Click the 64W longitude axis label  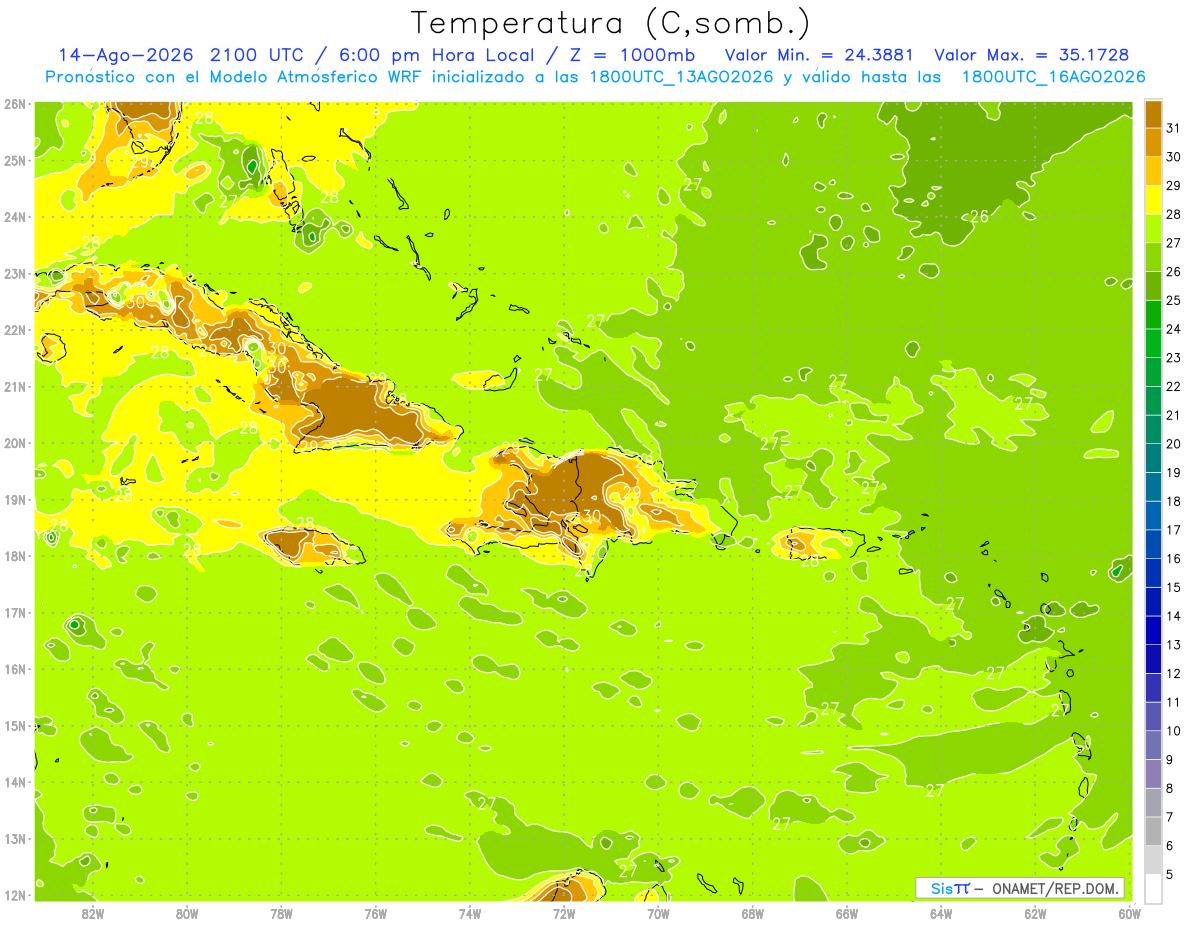[941, 914]
